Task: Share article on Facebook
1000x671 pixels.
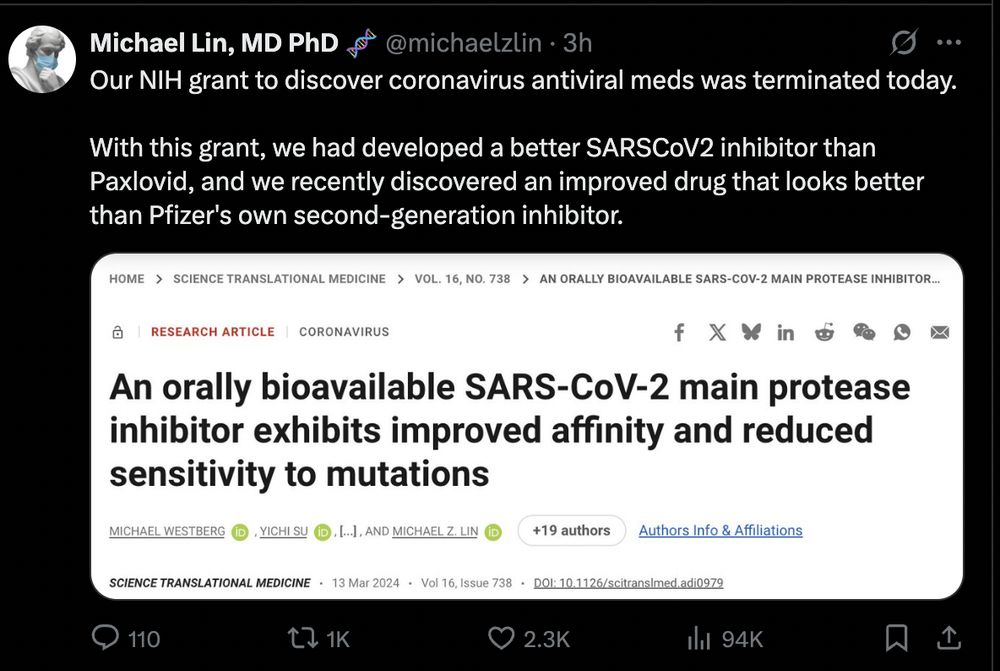Action: 680,332
